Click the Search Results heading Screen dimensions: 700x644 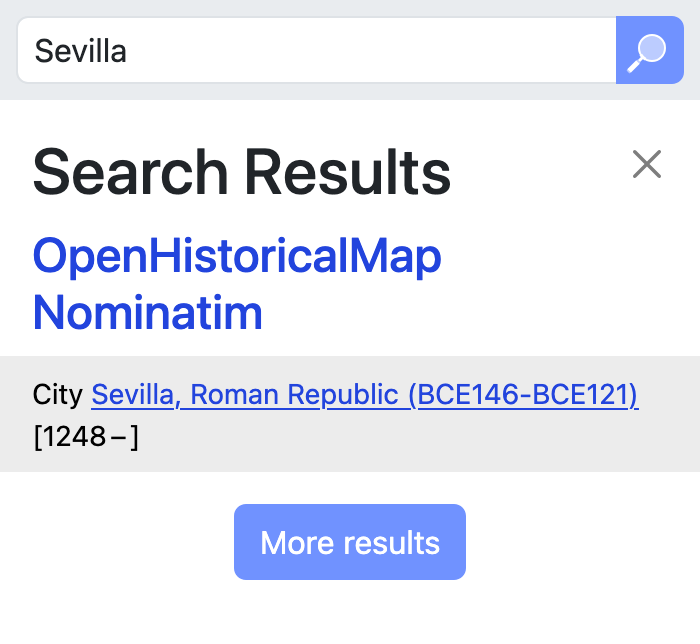pyautogui.click(x=242, y=172)
